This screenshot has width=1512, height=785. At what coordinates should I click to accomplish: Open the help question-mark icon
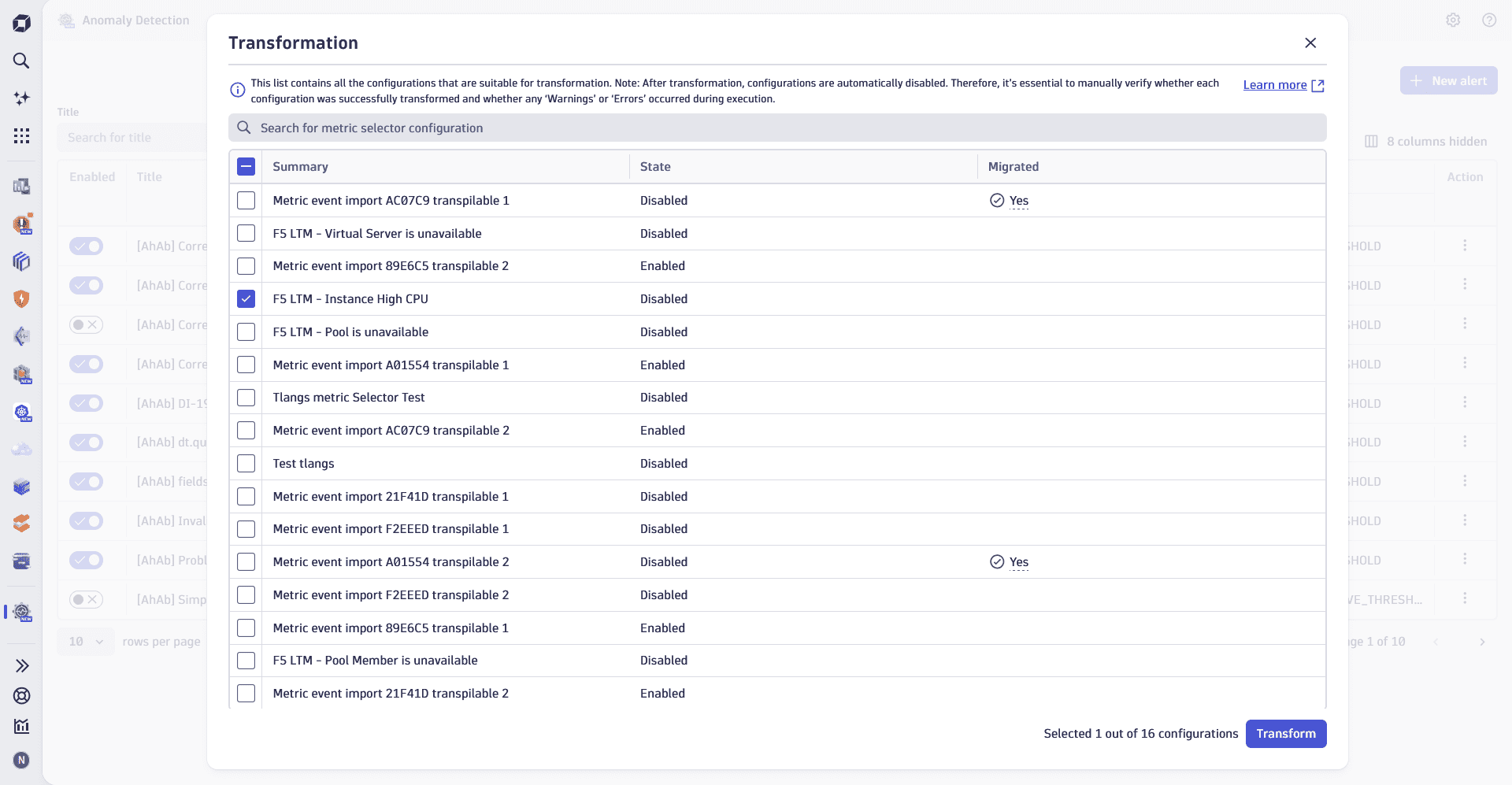pyautogui.click(x=1490, y=20)
